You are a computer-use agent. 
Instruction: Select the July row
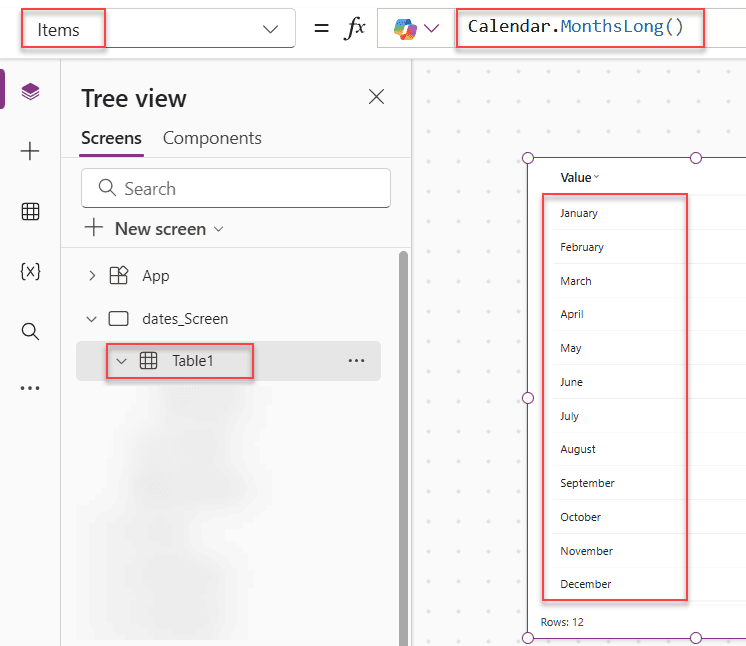(569, 416)
